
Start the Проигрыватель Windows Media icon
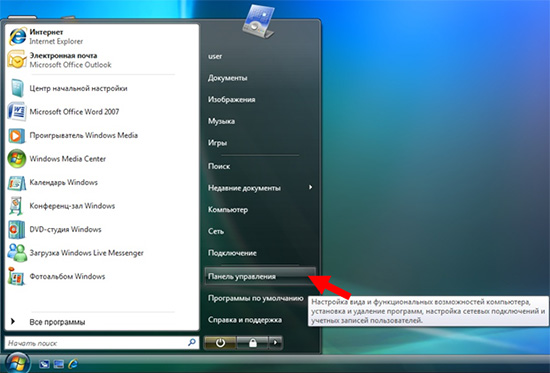coord(16,135)
